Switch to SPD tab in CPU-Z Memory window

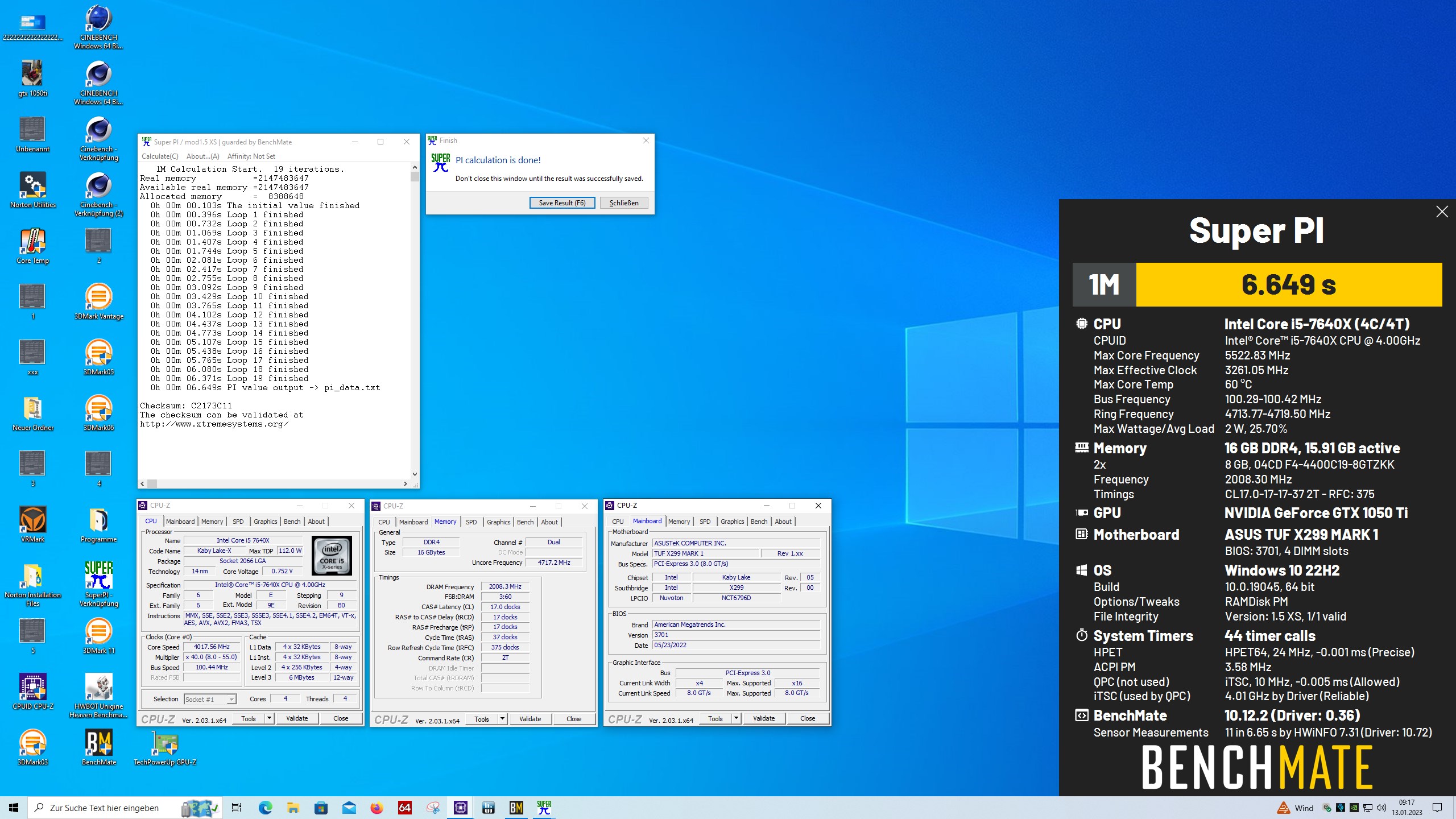(x=471, y=522)
